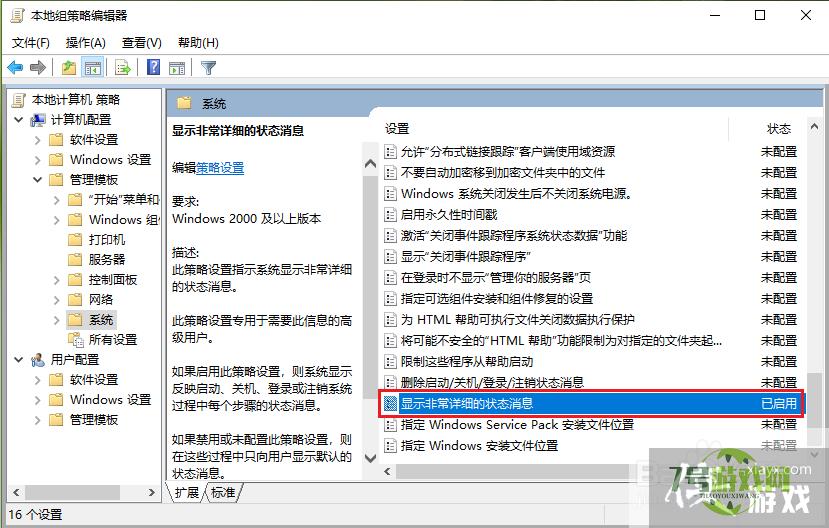
Task: Click the Filter funnel toolbar icon
Action: 208,68
